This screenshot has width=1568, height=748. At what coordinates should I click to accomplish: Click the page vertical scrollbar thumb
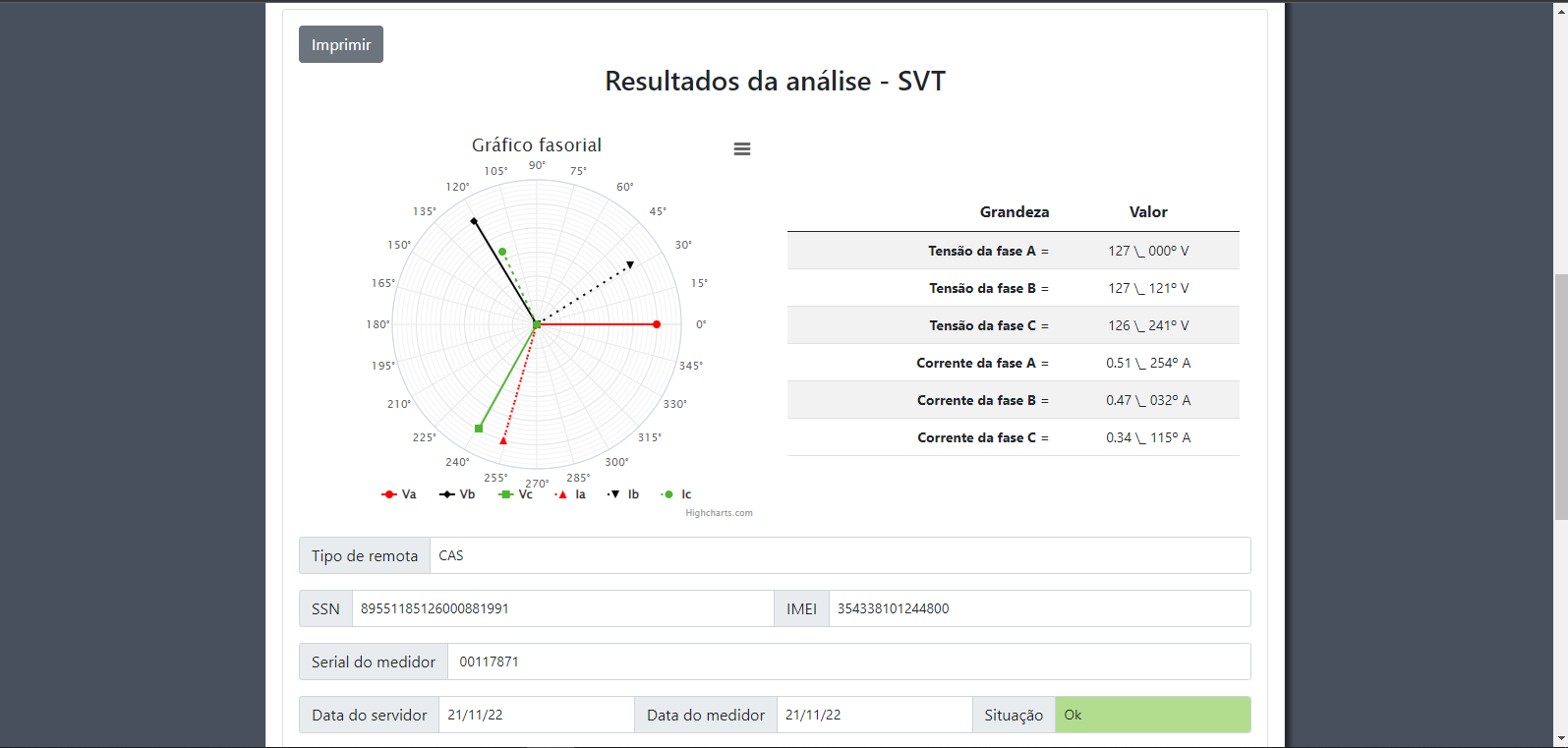(1560, 396)
